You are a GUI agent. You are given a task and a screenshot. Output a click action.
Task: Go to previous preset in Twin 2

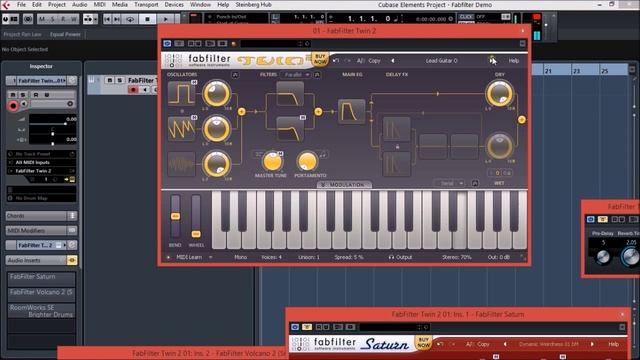point(393,60)
